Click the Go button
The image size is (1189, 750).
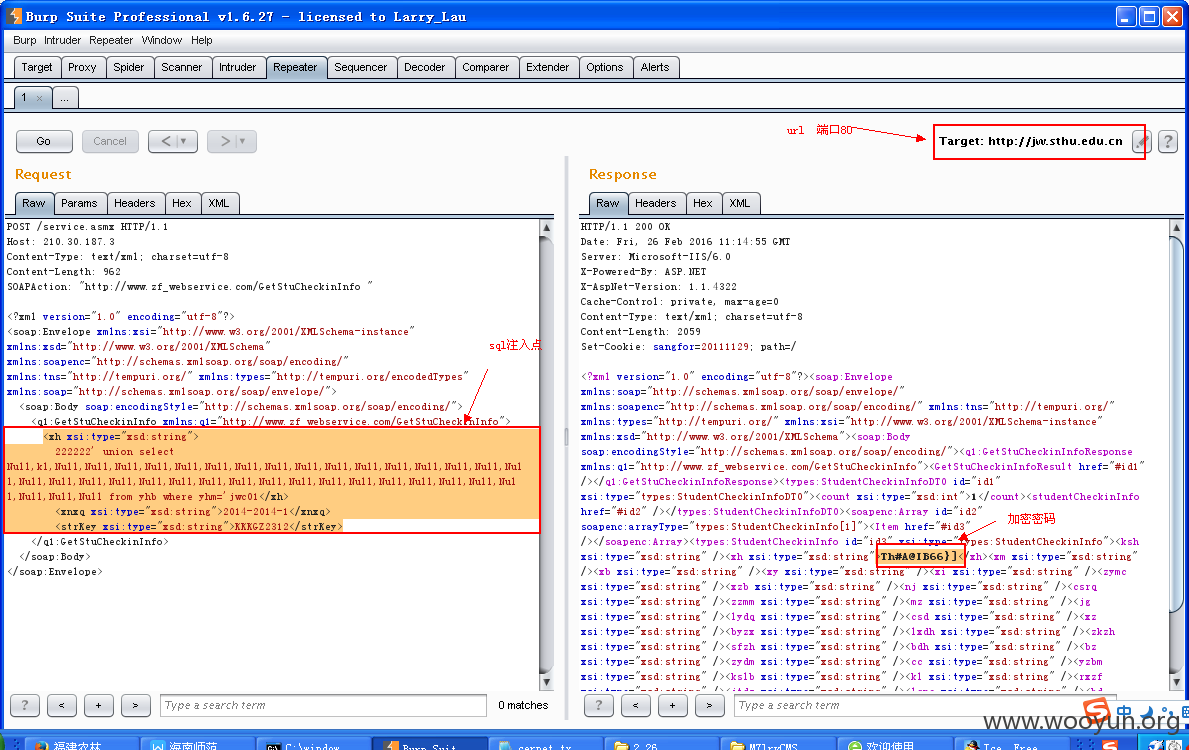pos(44,141)
